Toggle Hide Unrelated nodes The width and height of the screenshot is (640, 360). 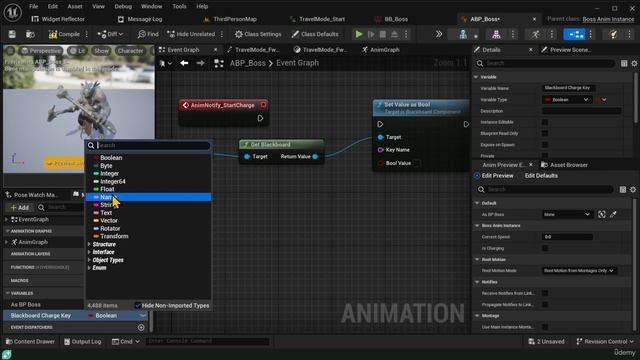pyautogui.click(x=191, y=34)
